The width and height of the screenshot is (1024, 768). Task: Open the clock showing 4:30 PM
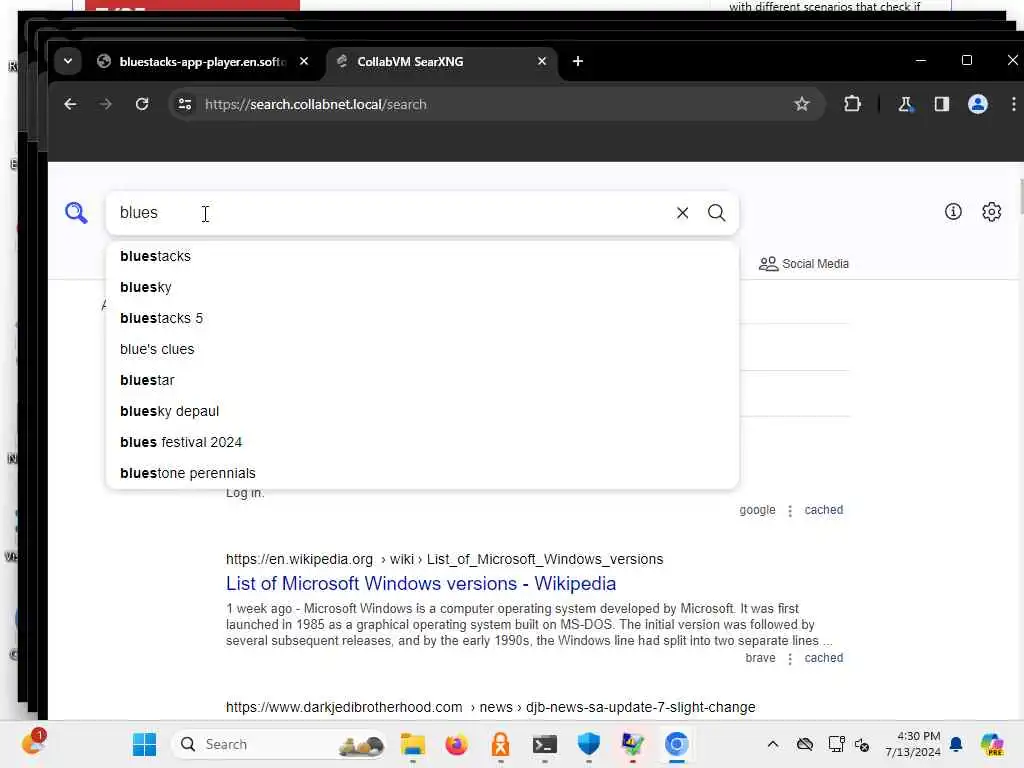(x=912, y=744)
